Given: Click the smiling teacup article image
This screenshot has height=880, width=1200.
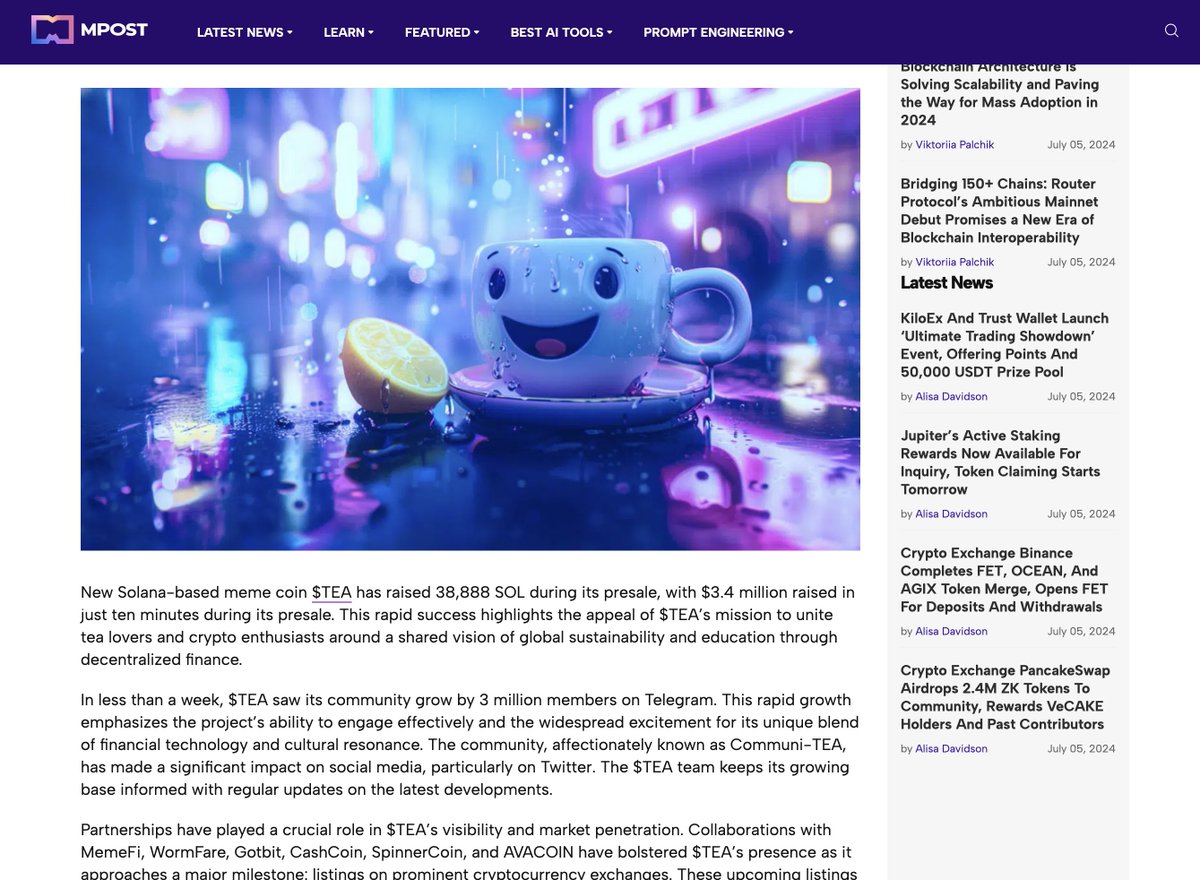Looking at the screenshot, I should pos(470,319).
